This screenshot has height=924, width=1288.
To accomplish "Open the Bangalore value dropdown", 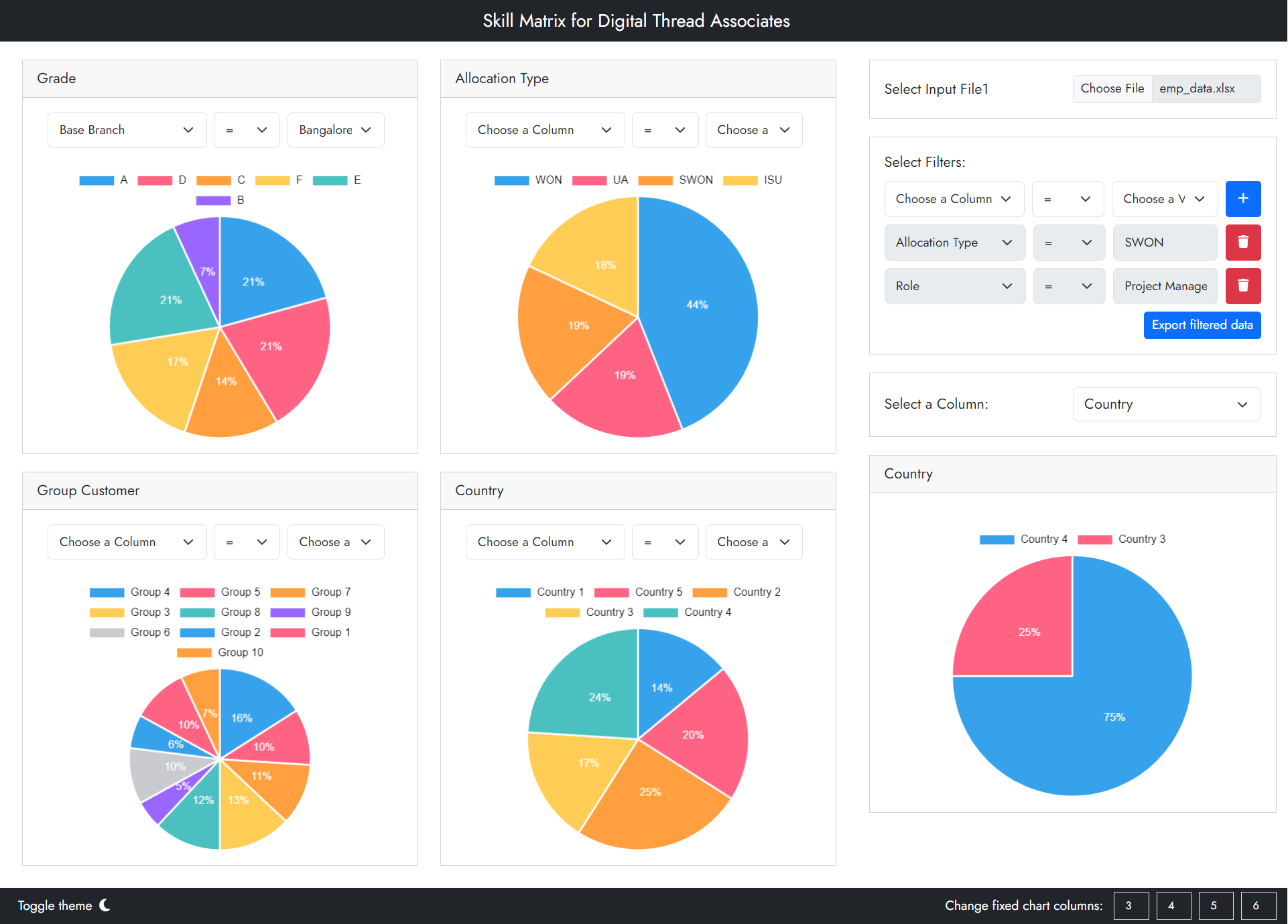I will 336,130.
